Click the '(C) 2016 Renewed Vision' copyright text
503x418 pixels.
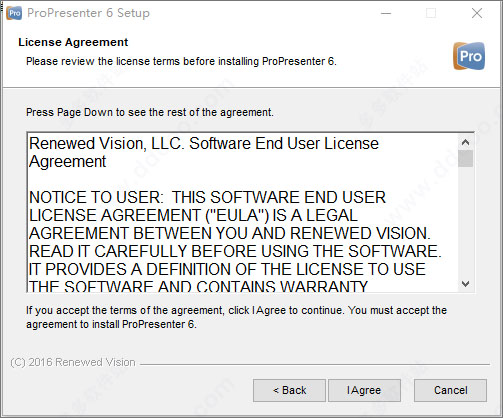[73, 362]
